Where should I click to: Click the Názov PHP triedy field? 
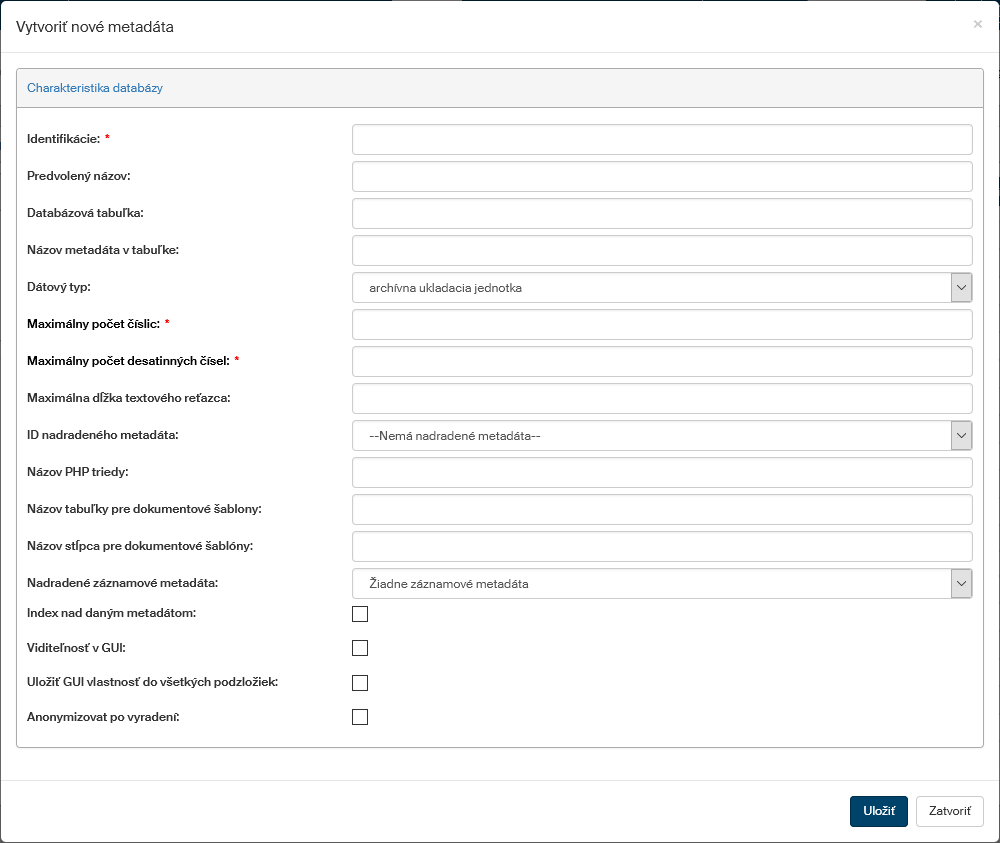click(x=661, y=472)
